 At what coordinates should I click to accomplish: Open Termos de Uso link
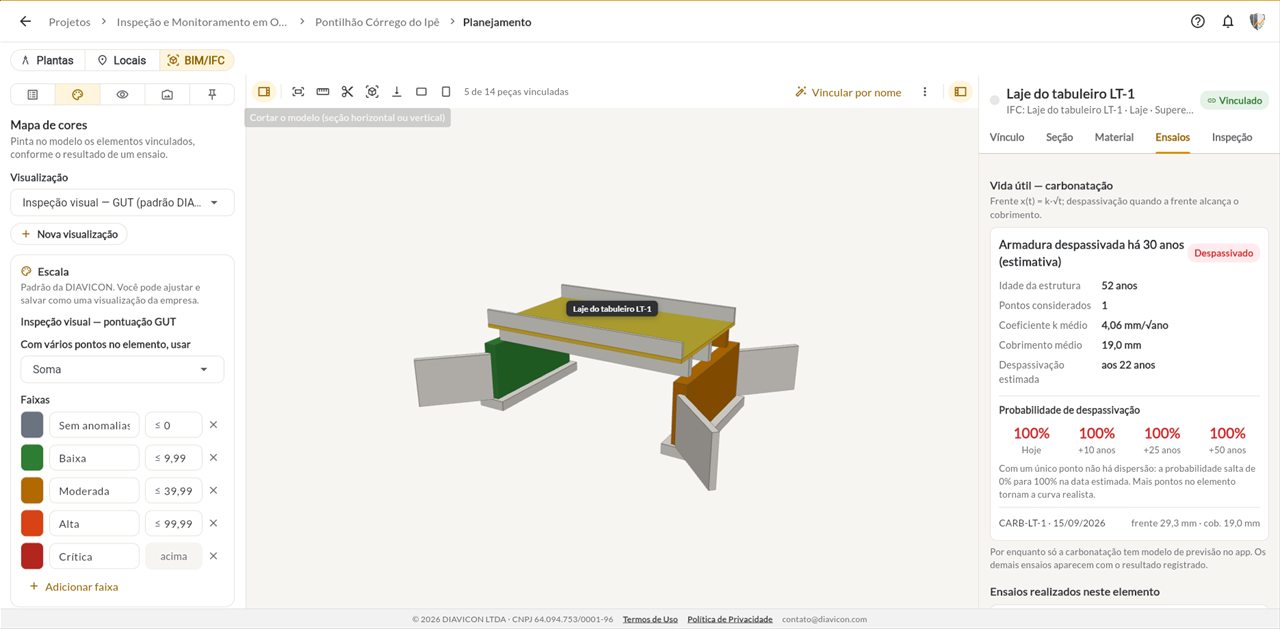(650, 619)
